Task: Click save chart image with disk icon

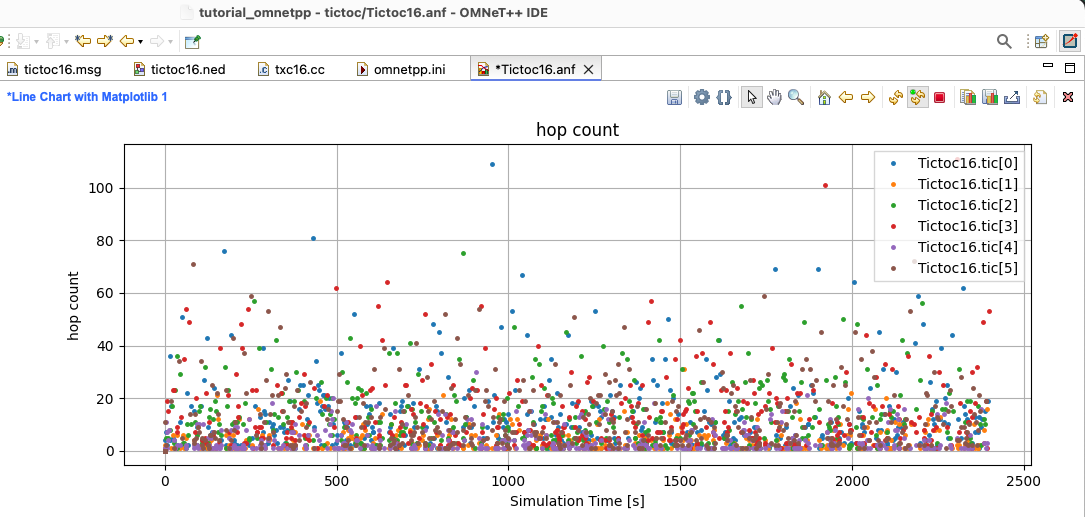Action: (x=990, y=98)
